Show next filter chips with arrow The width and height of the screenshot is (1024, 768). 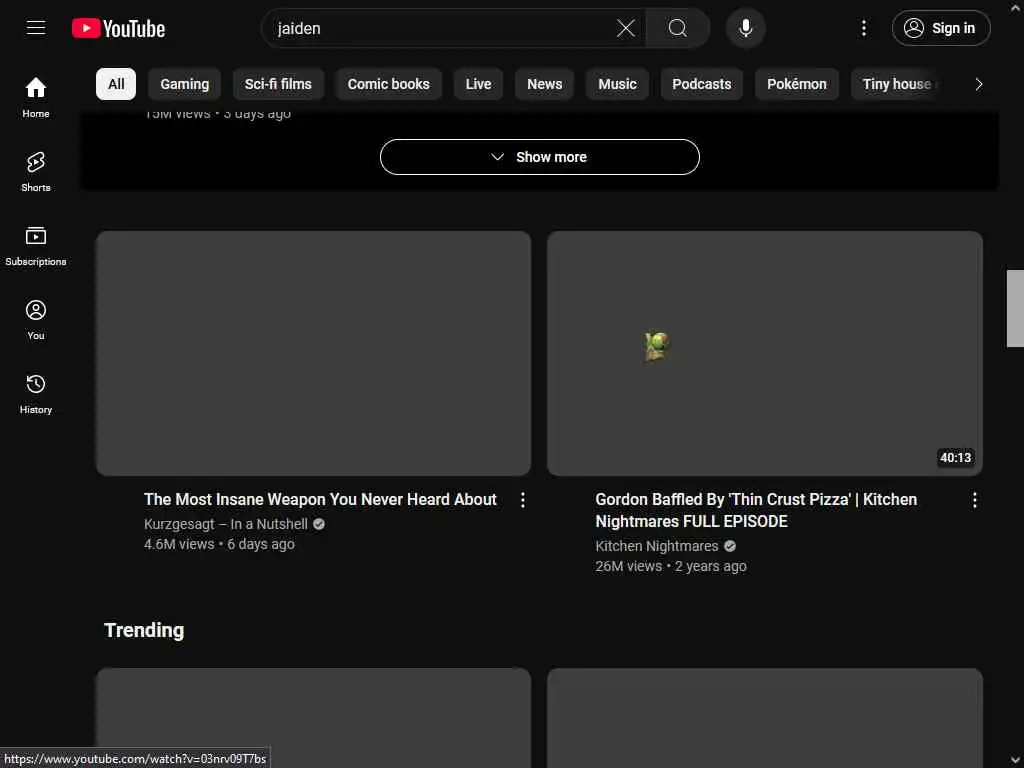[978, 84]
